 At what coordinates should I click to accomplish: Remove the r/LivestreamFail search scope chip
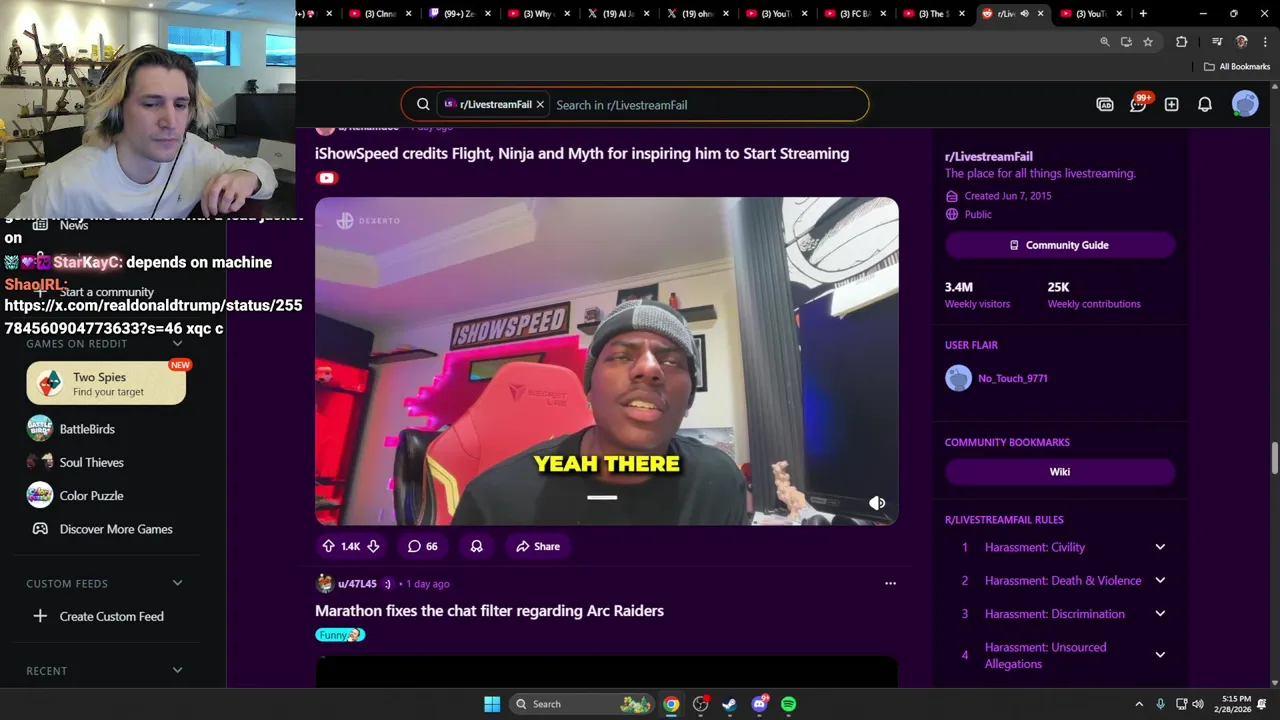pyautogui.click(x=540, y=104)
